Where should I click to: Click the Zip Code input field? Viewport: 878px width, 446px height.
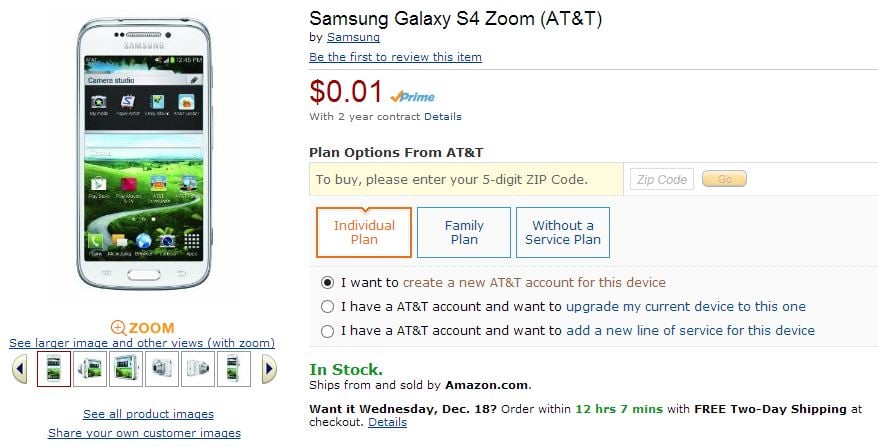660,180
